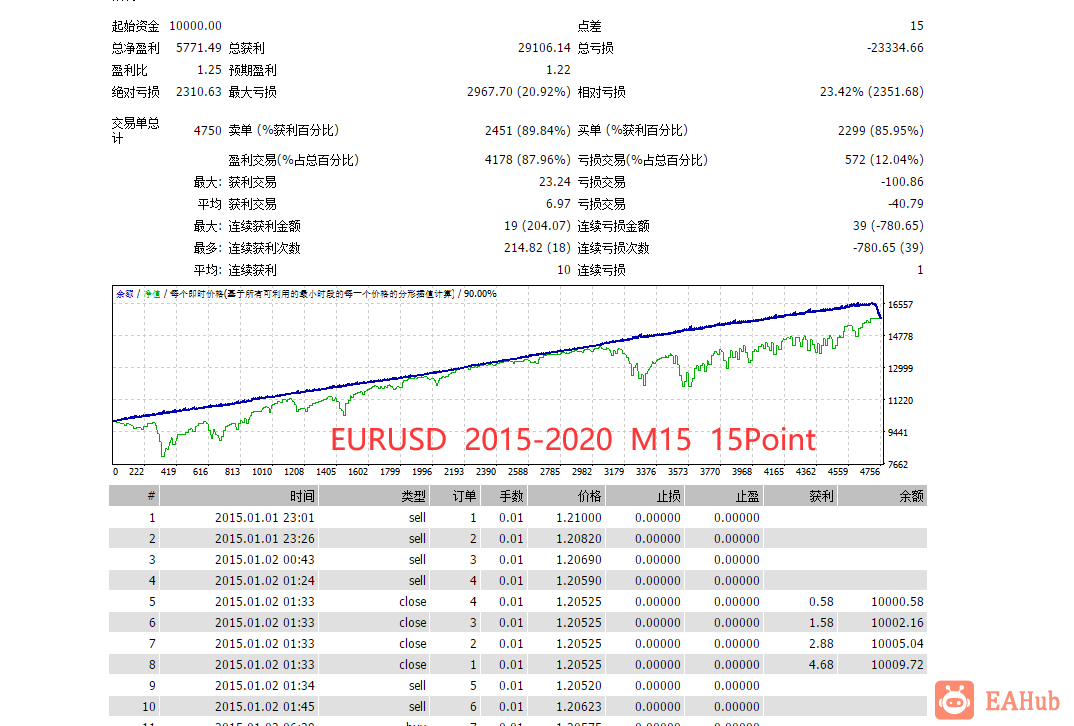Select time cell 2015.01.02 01:45
The width and height of the screenshot is (1074, 726).
[x=264, y=707]
